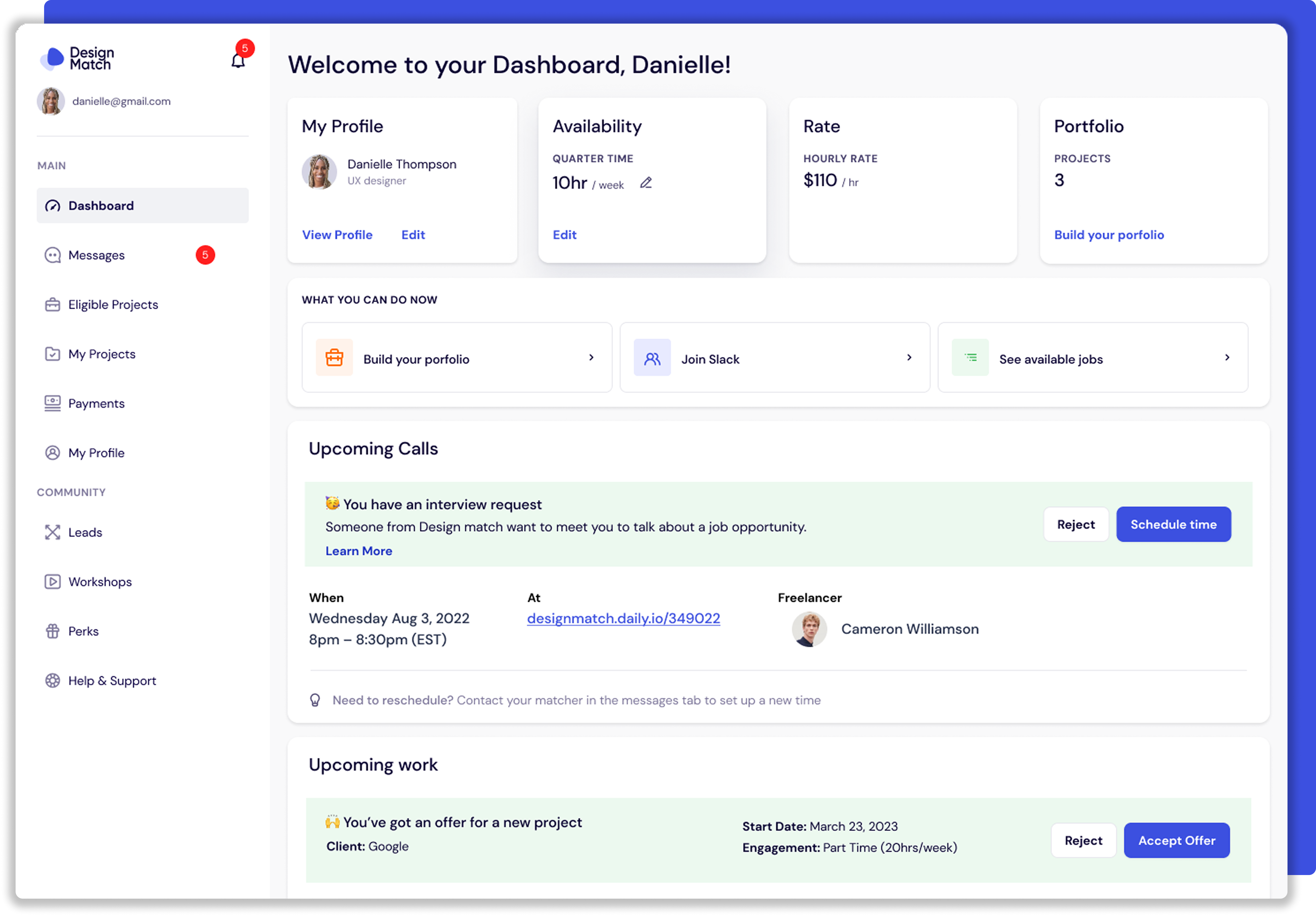The height and width of the screenshot is (916, 1316).
Task: Click the Messages unread count badge
Action: (205, 255)
